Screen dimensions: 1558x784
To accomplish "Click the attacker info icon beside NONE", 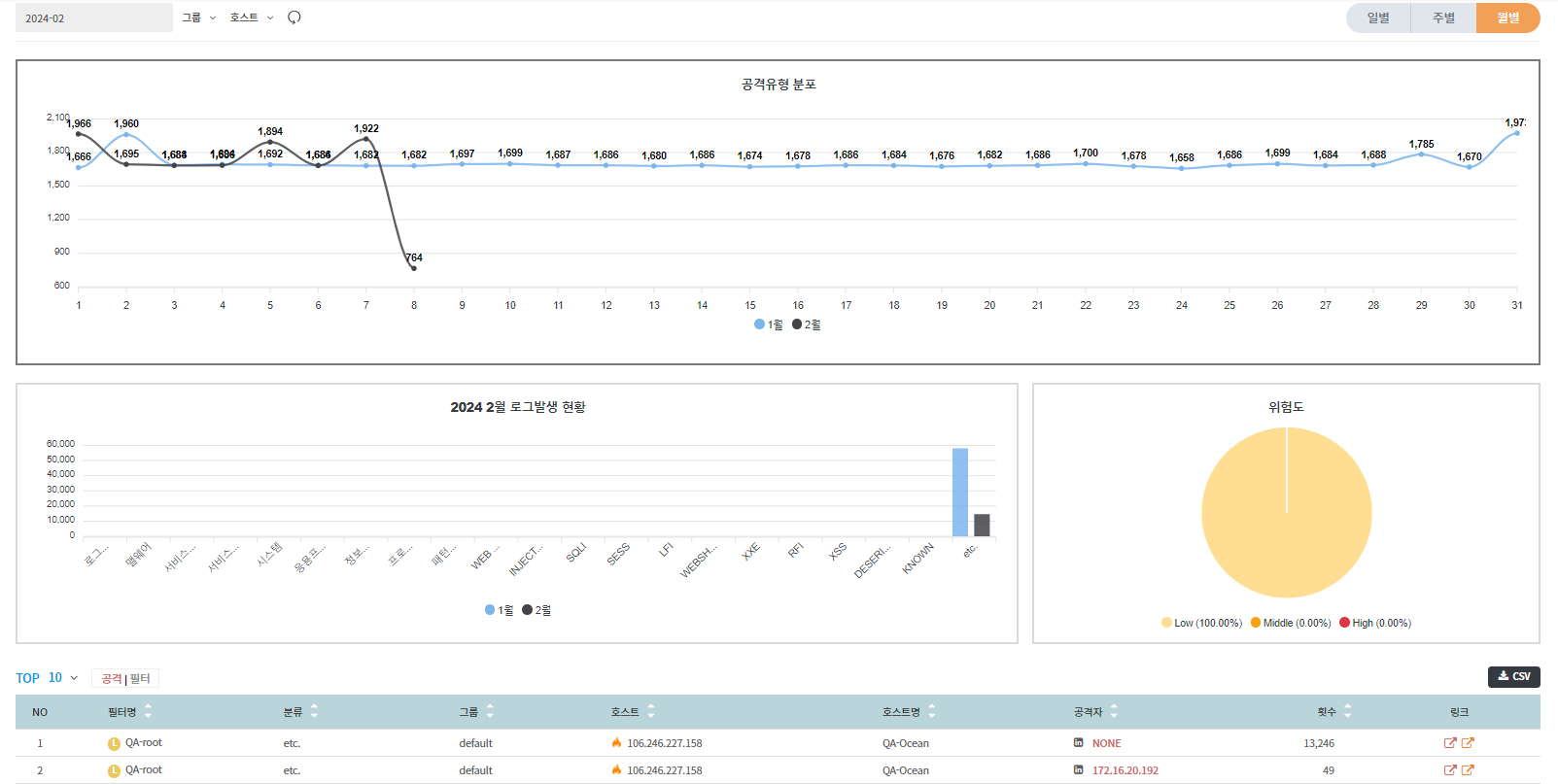I will (1079, 743).
